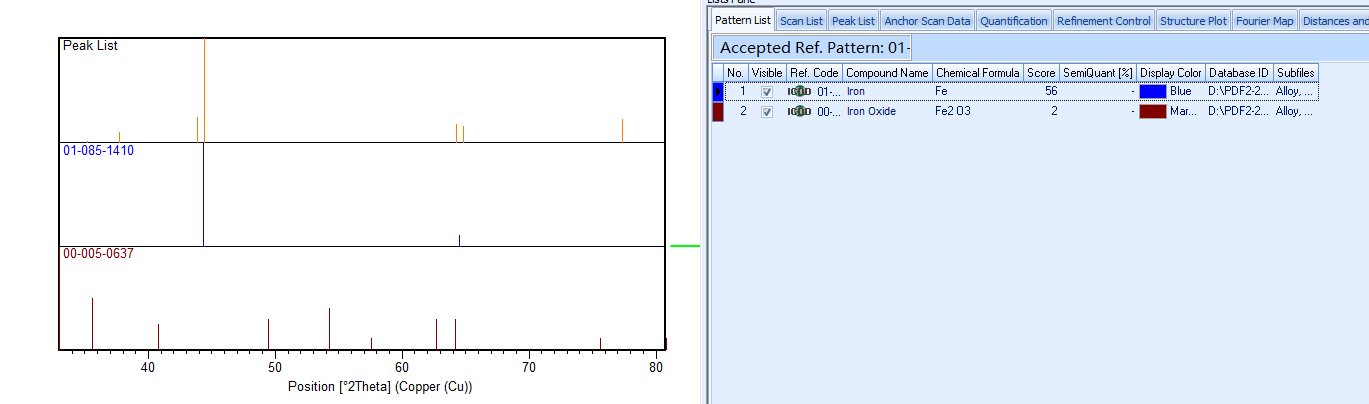Viewport: 1369px width, 404px height.
Task: Sort by the SemiQuant [%] column header
Action: coord(1097,73)
